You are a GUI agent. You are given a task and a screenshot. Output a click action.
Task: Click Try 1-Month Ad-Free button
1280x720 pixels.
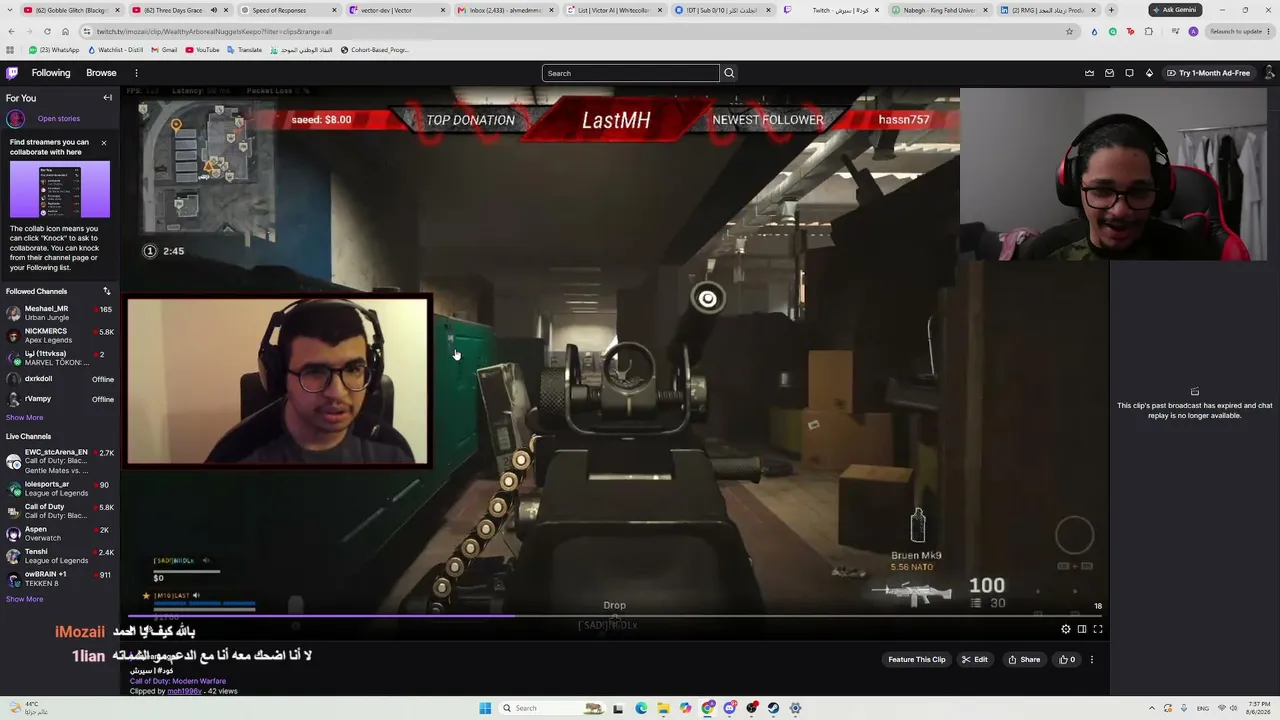coord(1209,73)
